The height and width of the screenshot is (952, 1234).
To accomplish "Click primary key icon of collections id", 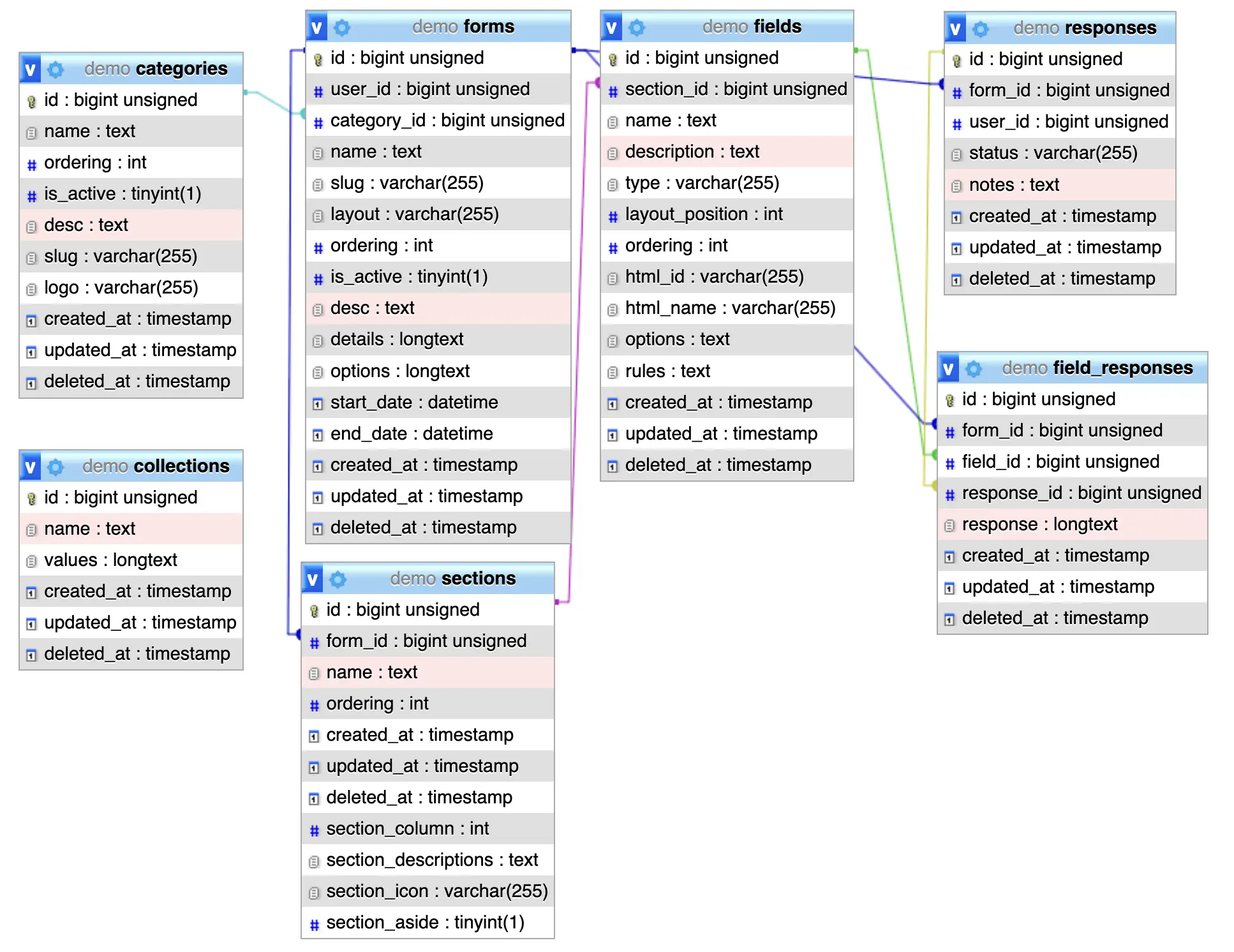I will [x=31, y=498].
